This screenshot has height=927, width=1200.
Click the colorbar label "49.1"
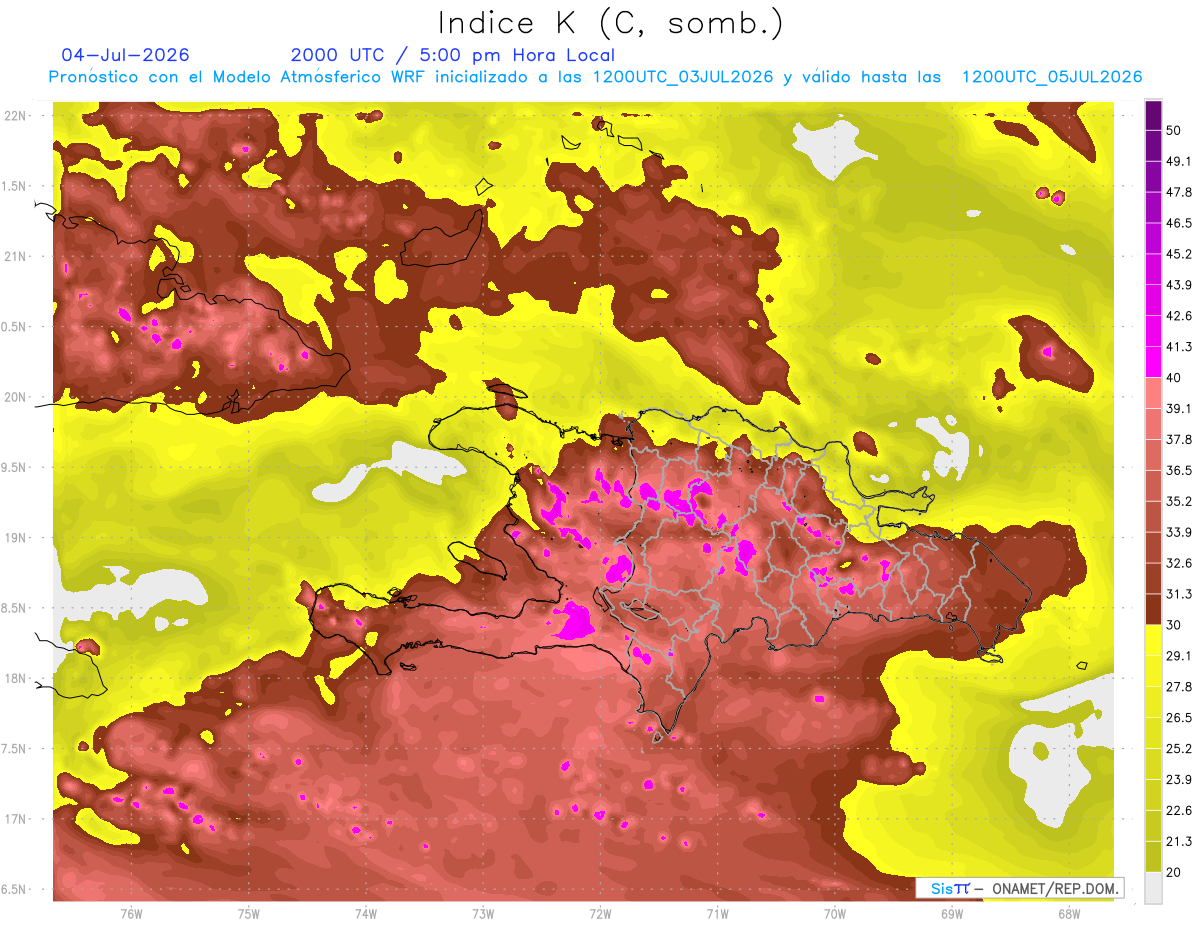[x=1179, y=161]
